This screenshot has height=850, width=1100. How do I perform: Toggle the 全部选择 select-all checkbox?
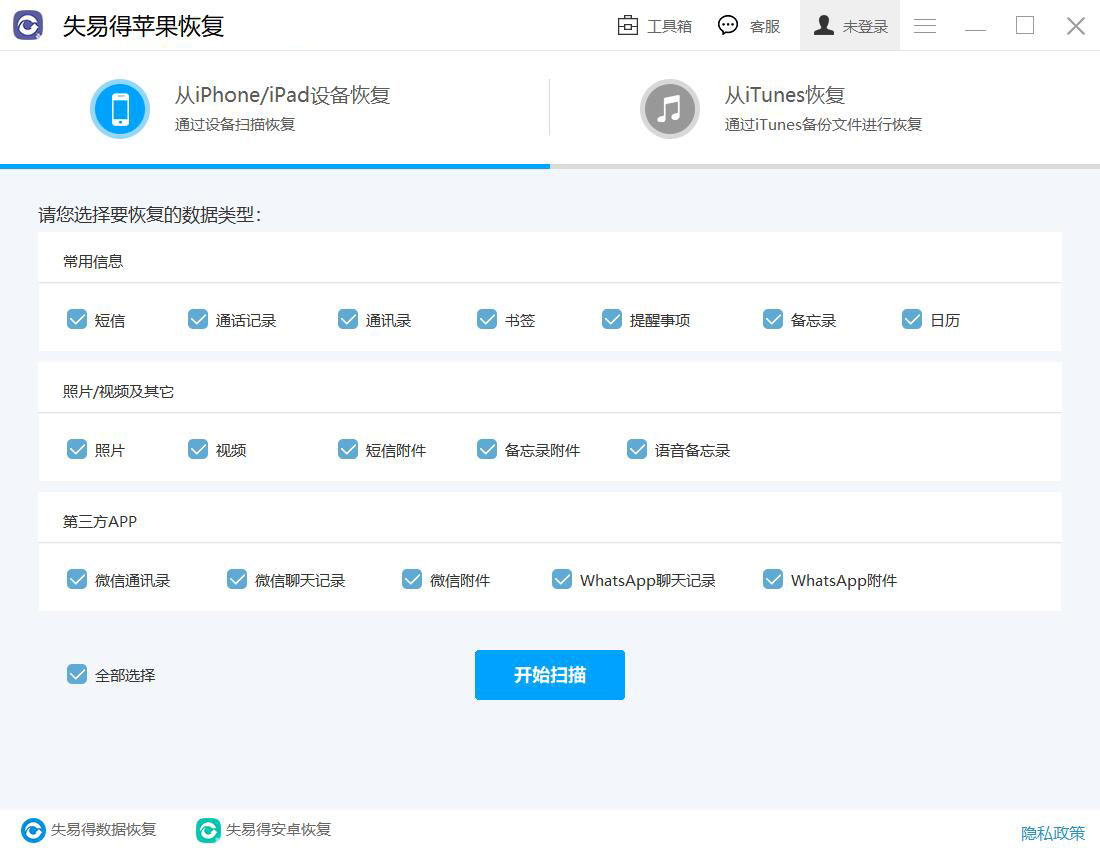pos(76,674)
